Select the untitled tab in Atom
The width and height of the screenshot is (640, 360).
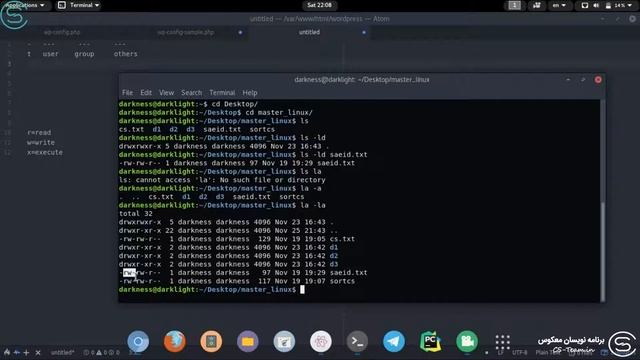click(x=309, y=32)
